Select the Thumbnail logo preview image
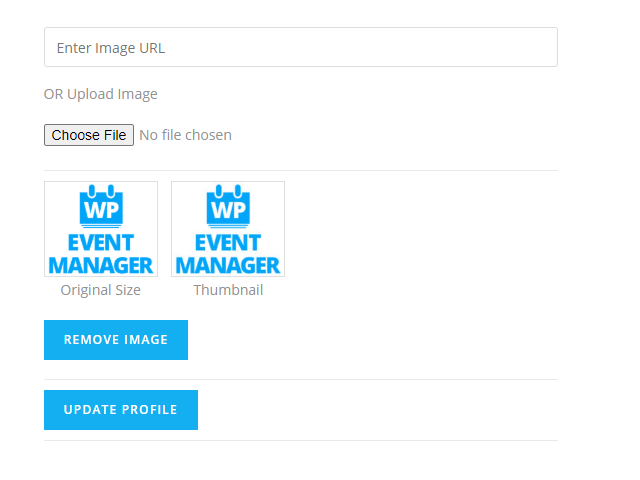The width and height of the screenshot is (640, 480). point(228,229)
